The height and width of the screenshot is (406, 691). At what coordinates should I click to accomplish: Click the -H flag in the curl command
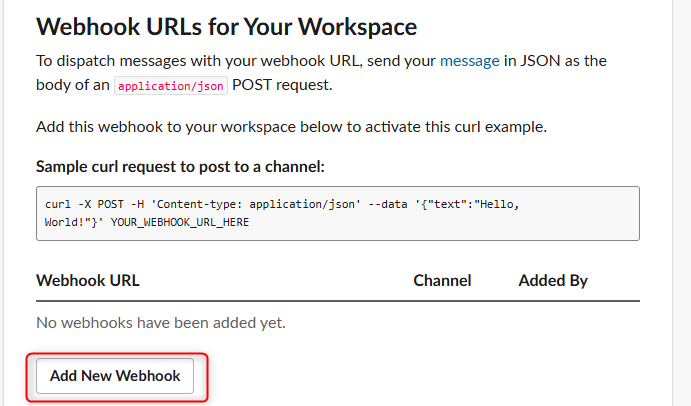tap(137, 205)
